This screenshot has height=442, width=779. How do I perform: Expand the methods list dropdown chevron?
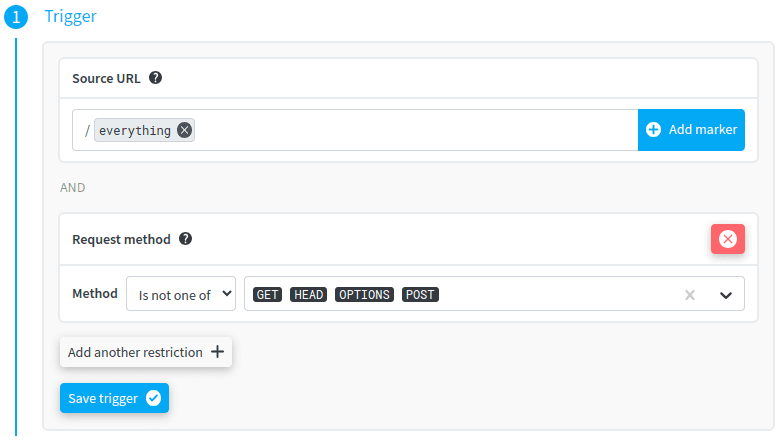(726, 295)
